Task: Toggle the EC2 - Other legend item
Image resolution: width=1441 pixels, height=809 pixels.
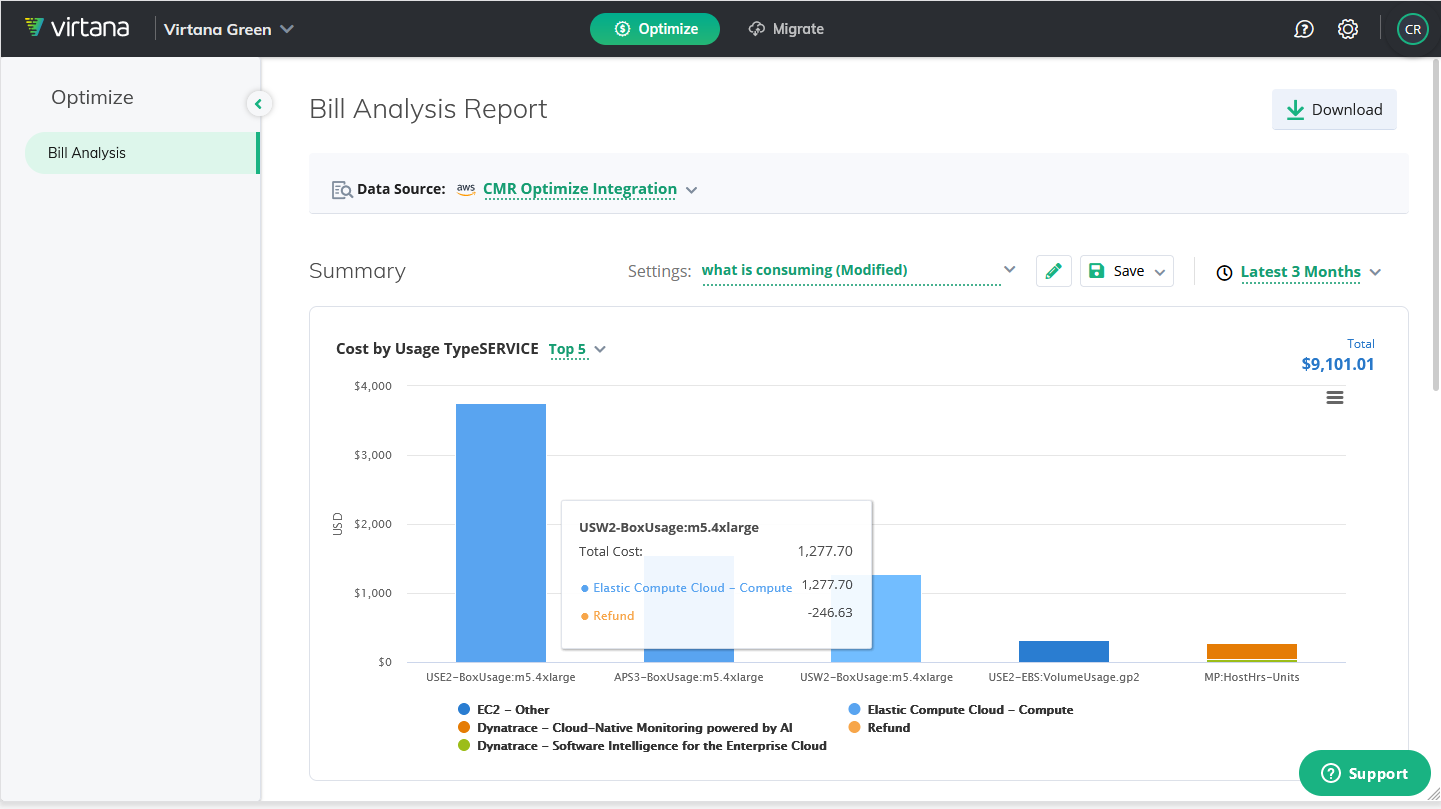Action: coord(503,710)
